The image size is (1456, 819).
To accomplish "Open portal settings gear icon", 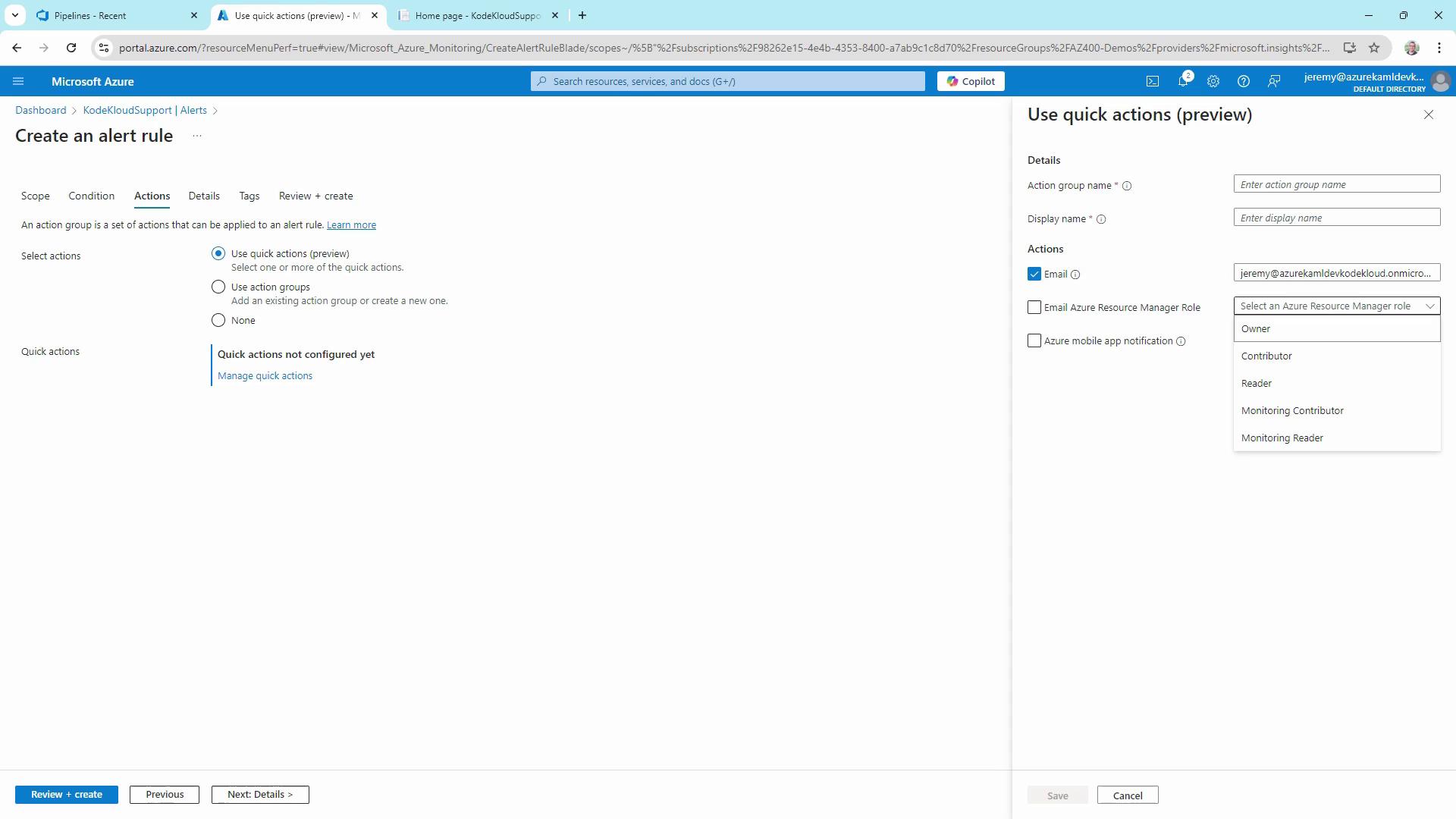I will (x=1213, y=81).
